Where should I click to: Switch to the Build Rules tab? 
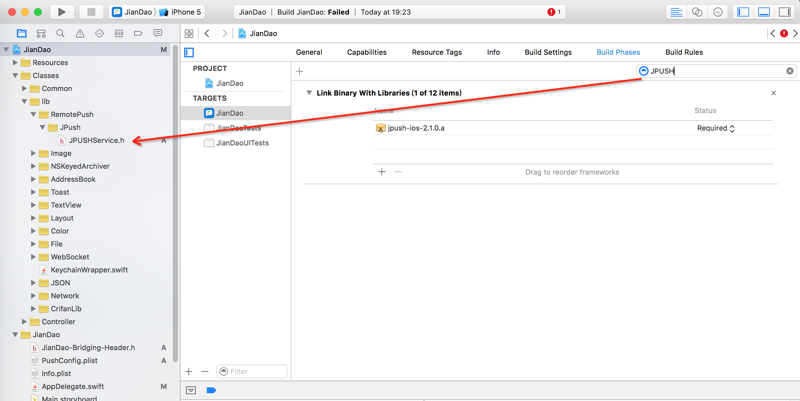point(684,52)
